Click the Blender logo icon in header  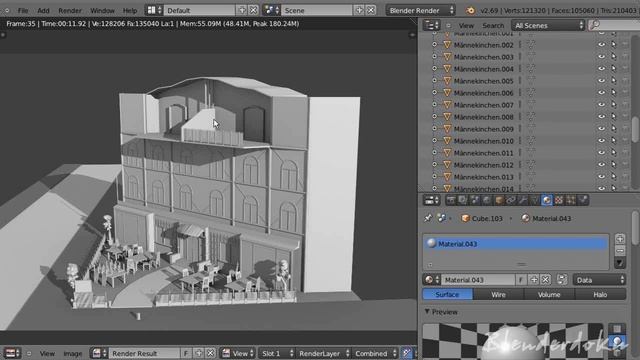coord(470,10)
